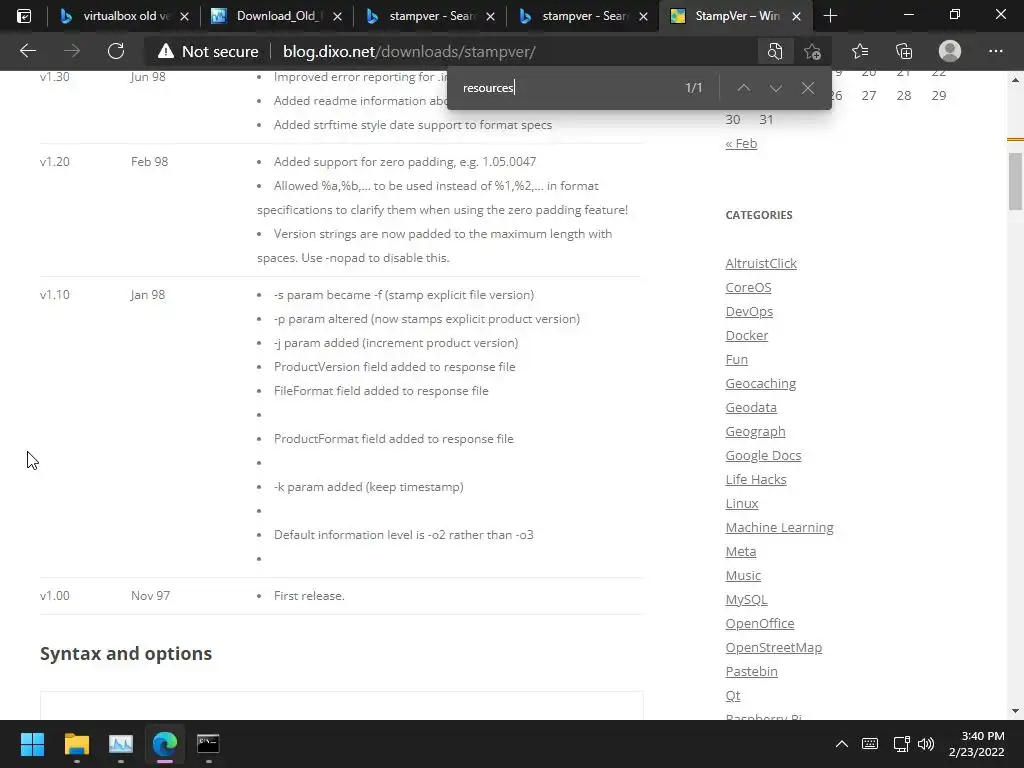Open the Music category link
The image size is (1024, 768).
click(743, 575)
